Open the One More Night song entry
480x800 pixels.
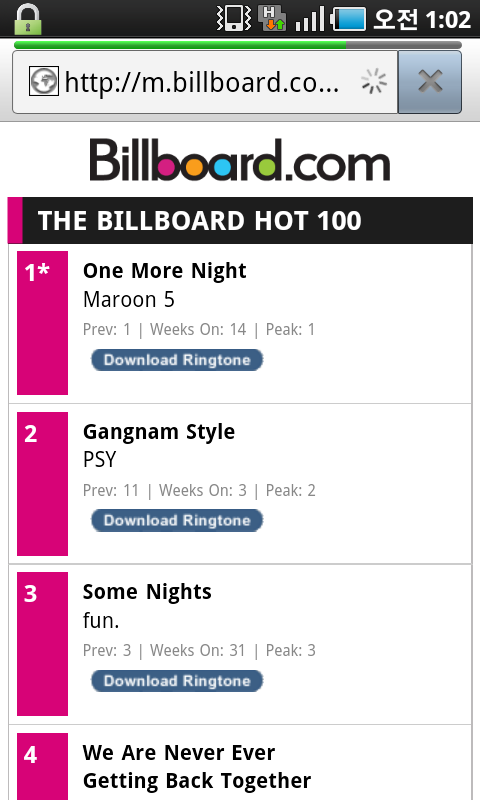coord(165,270)
